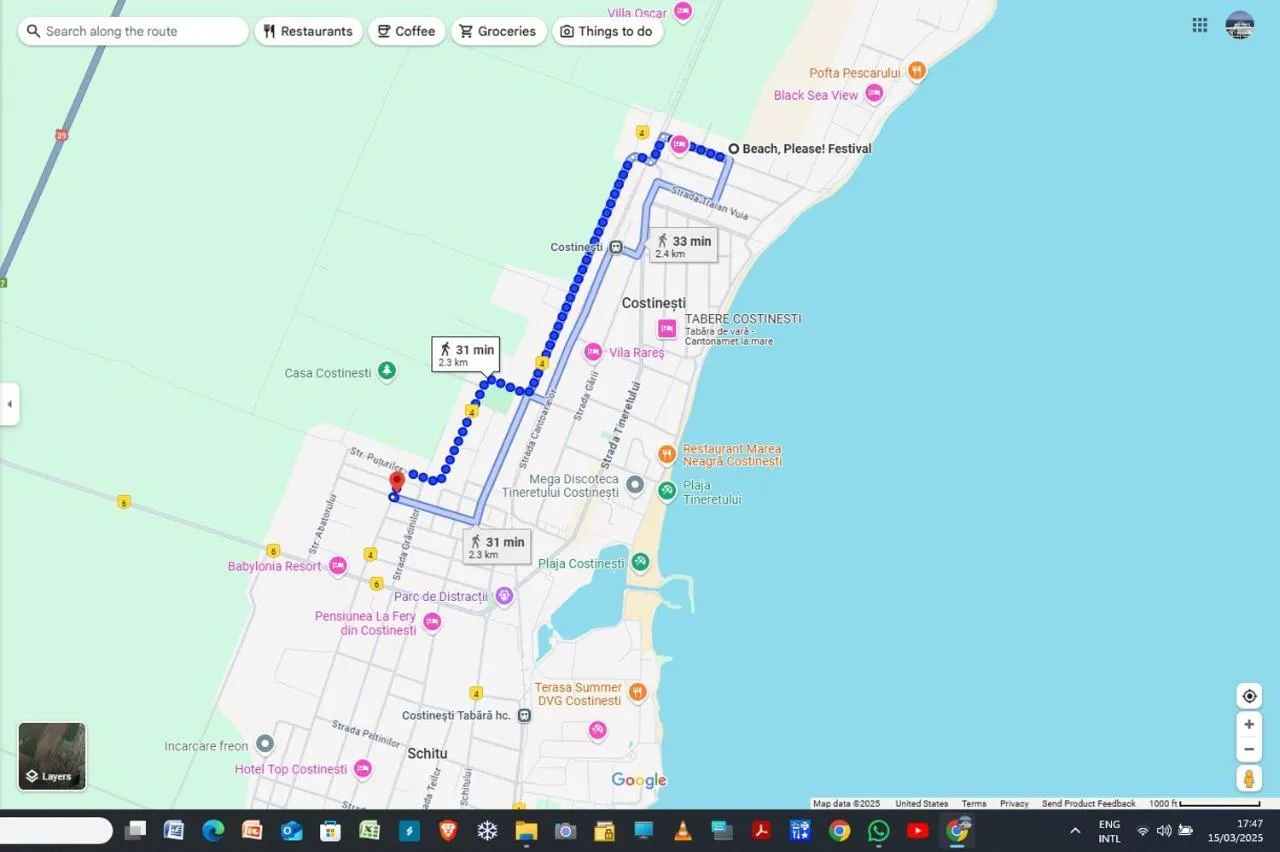Open the Casa Costinești green park marker
The image size is (1280, 852).
[x=387, y=372]
